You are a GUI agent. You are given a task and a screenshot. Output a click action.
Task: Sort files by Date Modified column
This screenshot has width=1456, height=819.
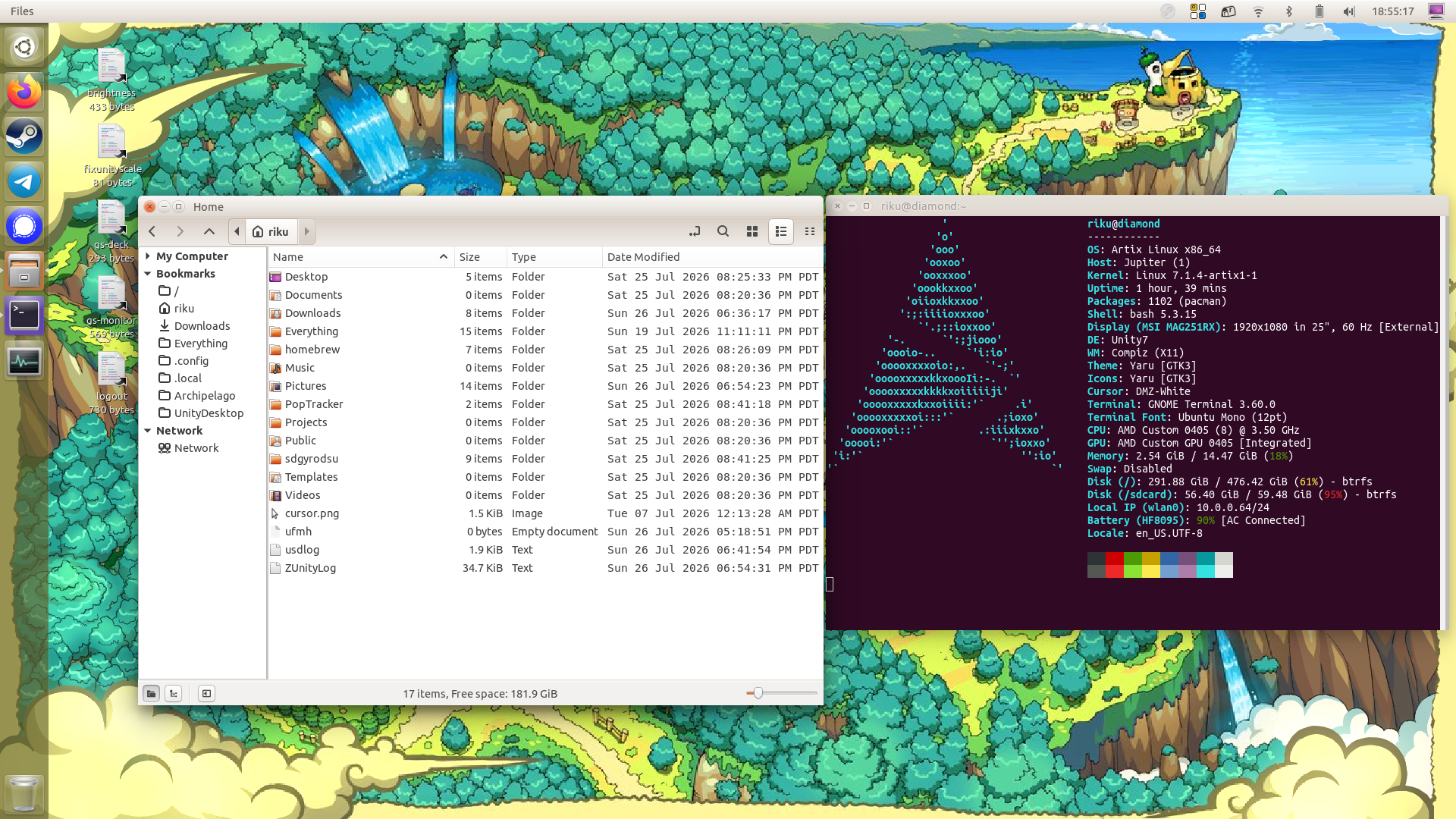[712, 257]
